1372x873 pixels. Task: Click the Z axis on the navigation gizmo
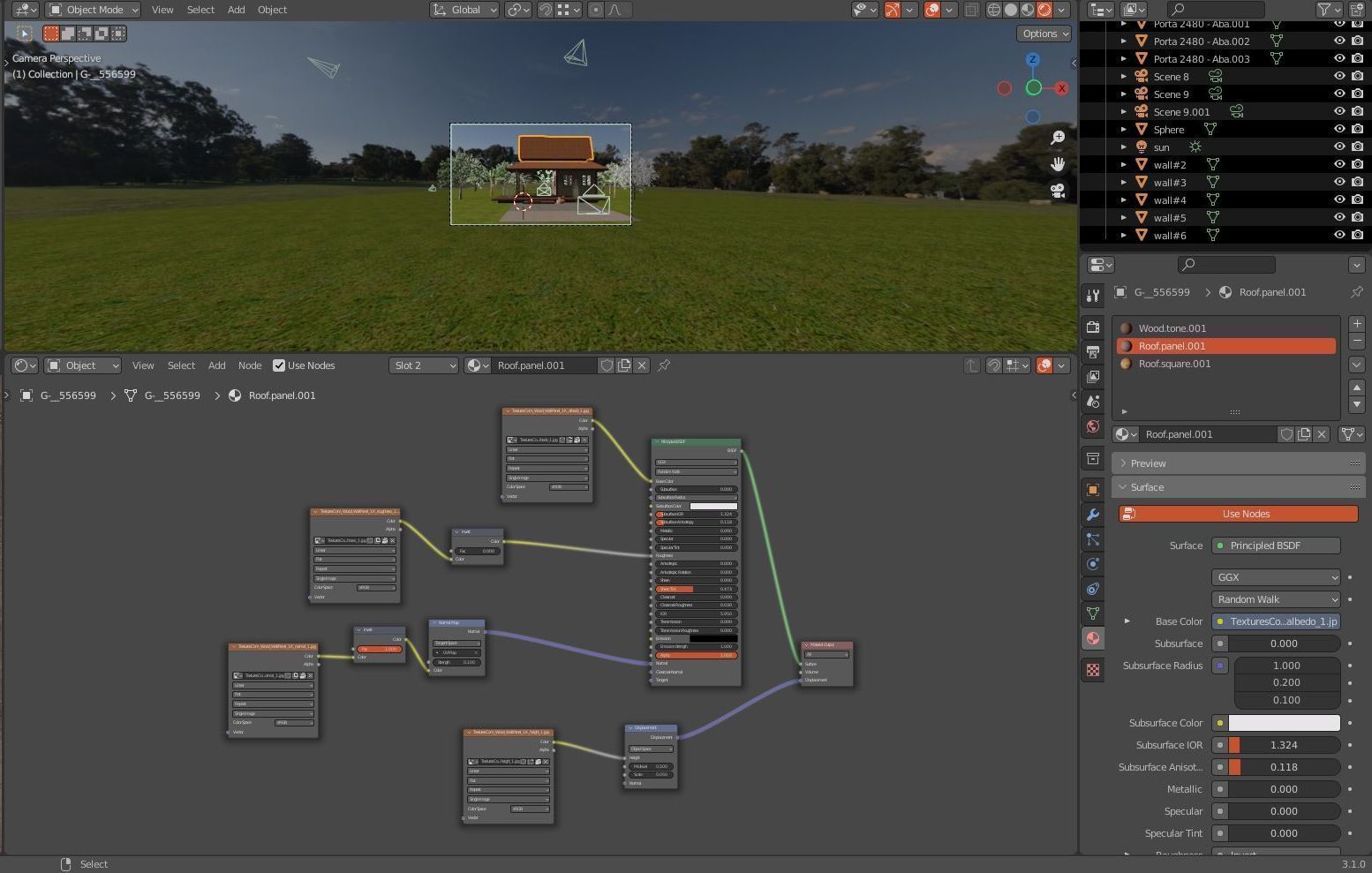tap(1033, 60)
